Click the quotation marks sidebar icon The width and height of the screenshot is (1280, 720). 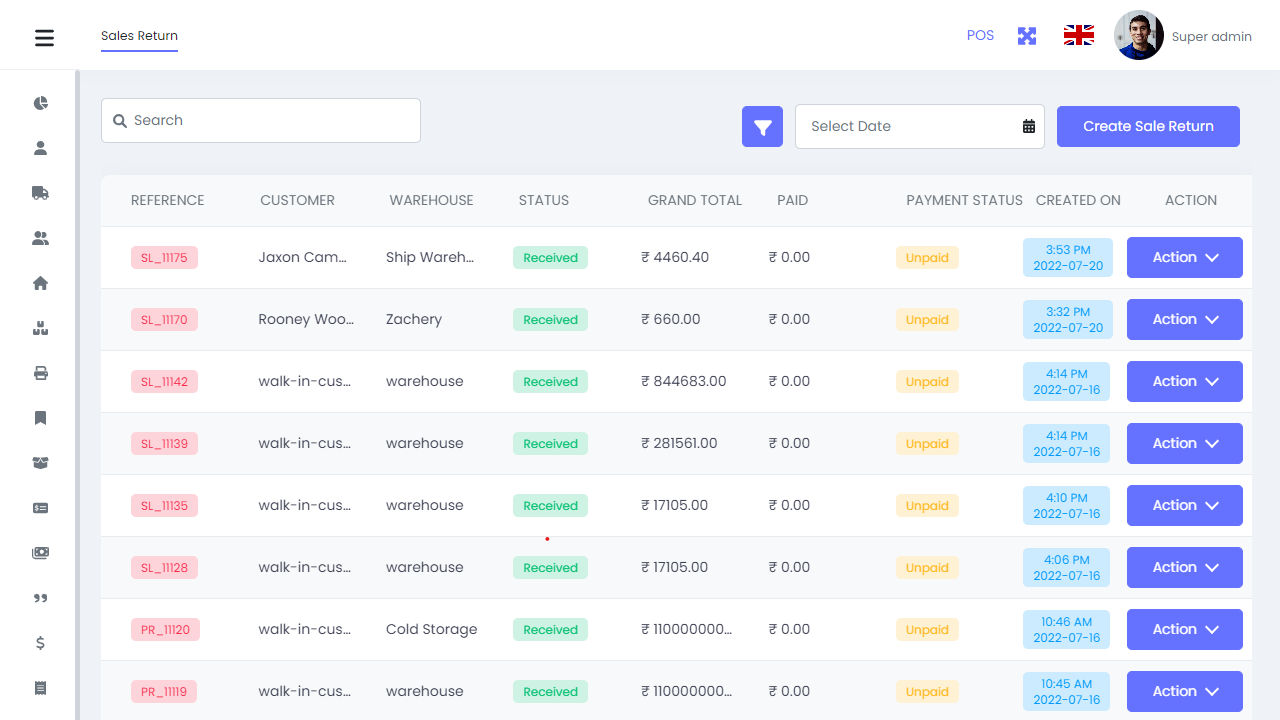coord(41,598)
